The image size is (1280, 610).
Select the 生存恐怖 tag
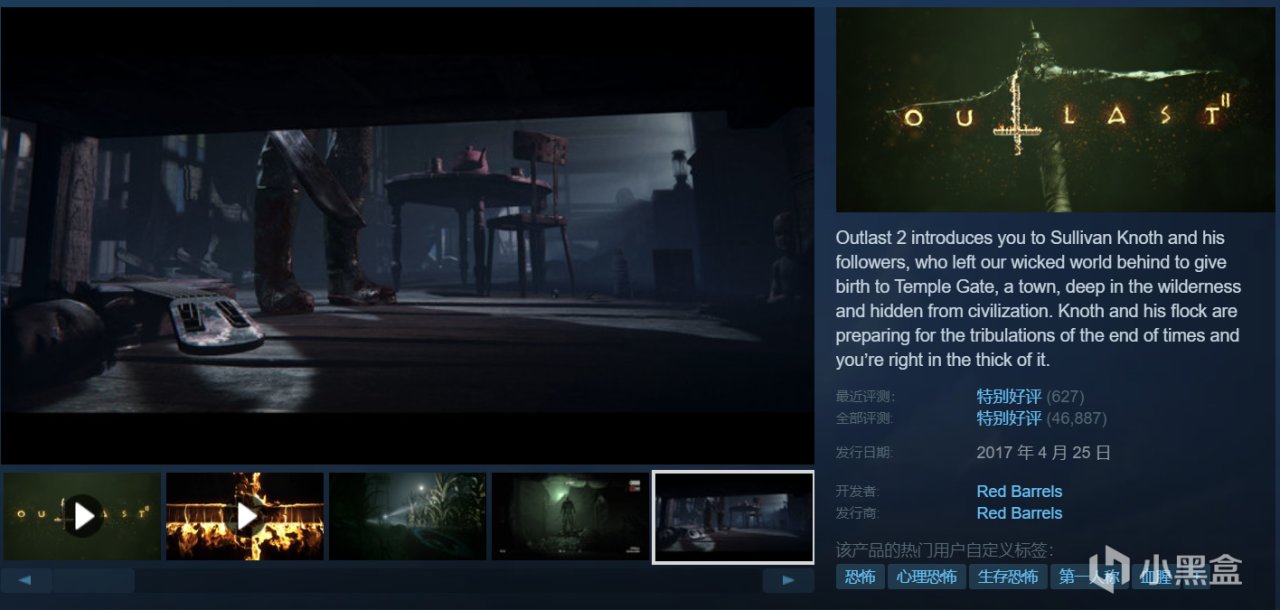1008,576
